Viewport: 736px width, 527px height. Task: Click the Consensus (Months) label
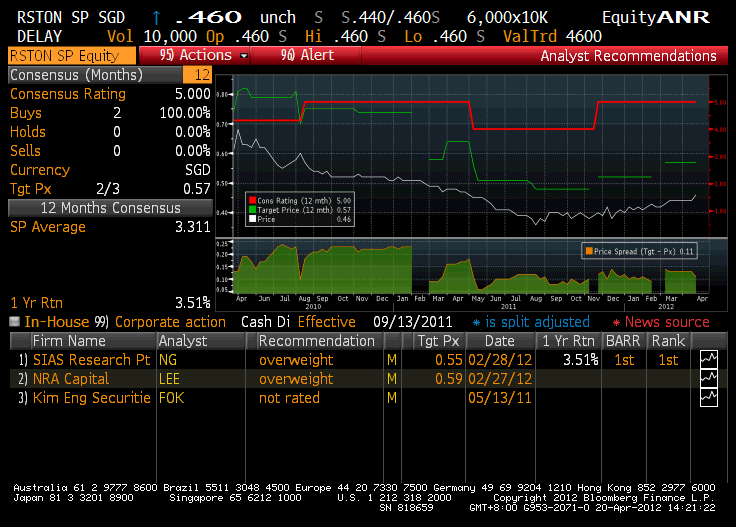[77, 75]
